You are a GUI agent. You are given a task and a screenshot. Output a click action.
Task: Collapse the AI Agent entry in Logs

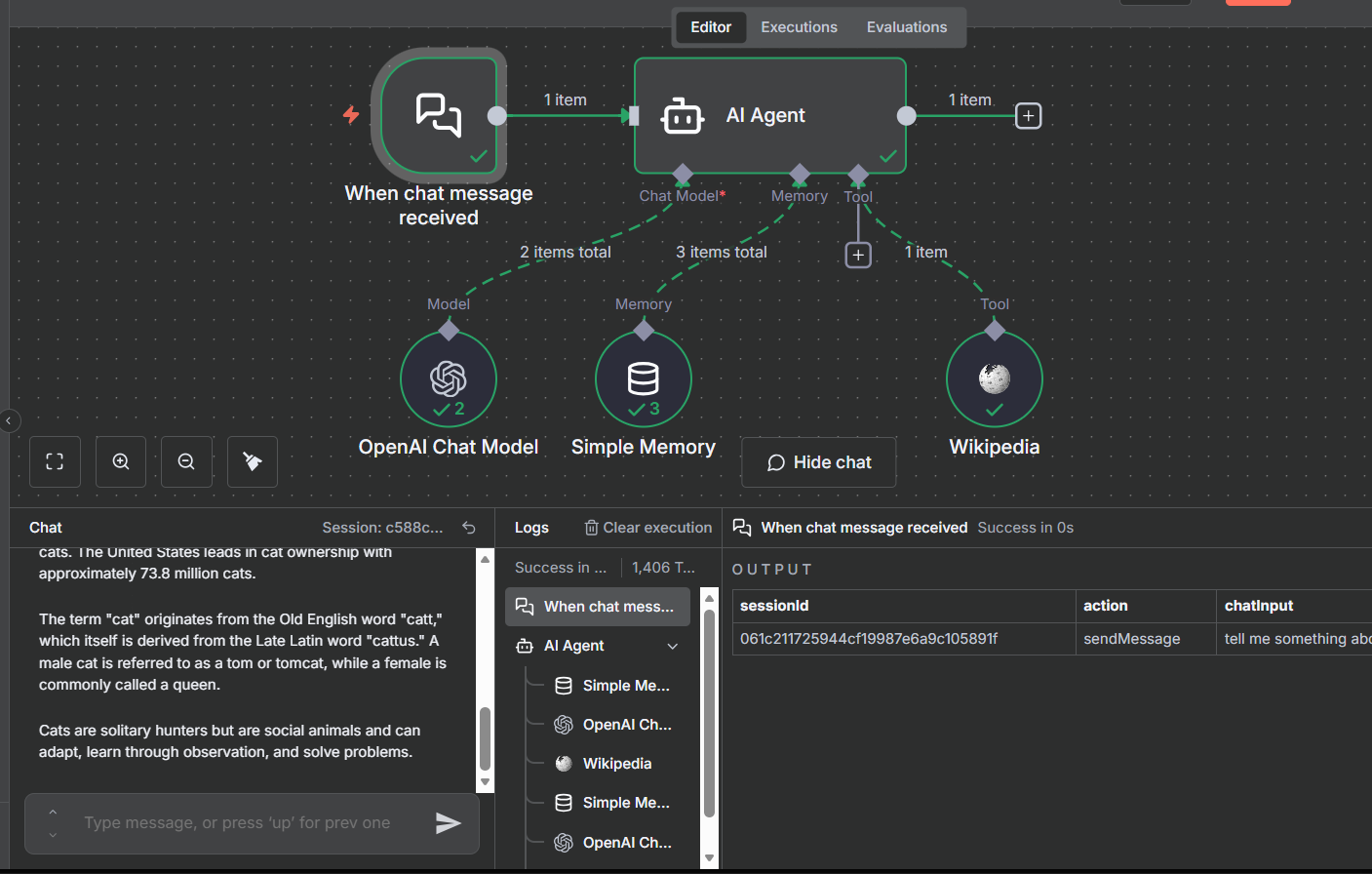pos(672,645)
